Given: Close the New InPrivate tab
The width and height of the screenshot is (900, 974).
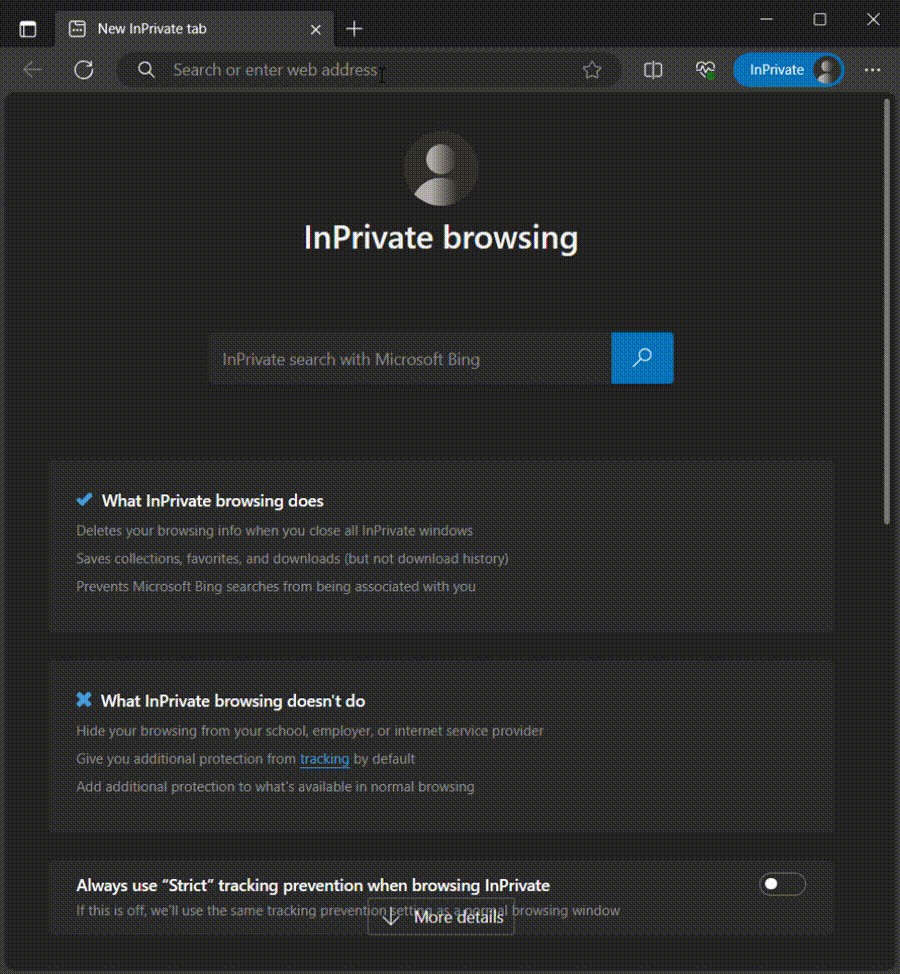Looking at the screenshot, I should [x=316, y=29].
